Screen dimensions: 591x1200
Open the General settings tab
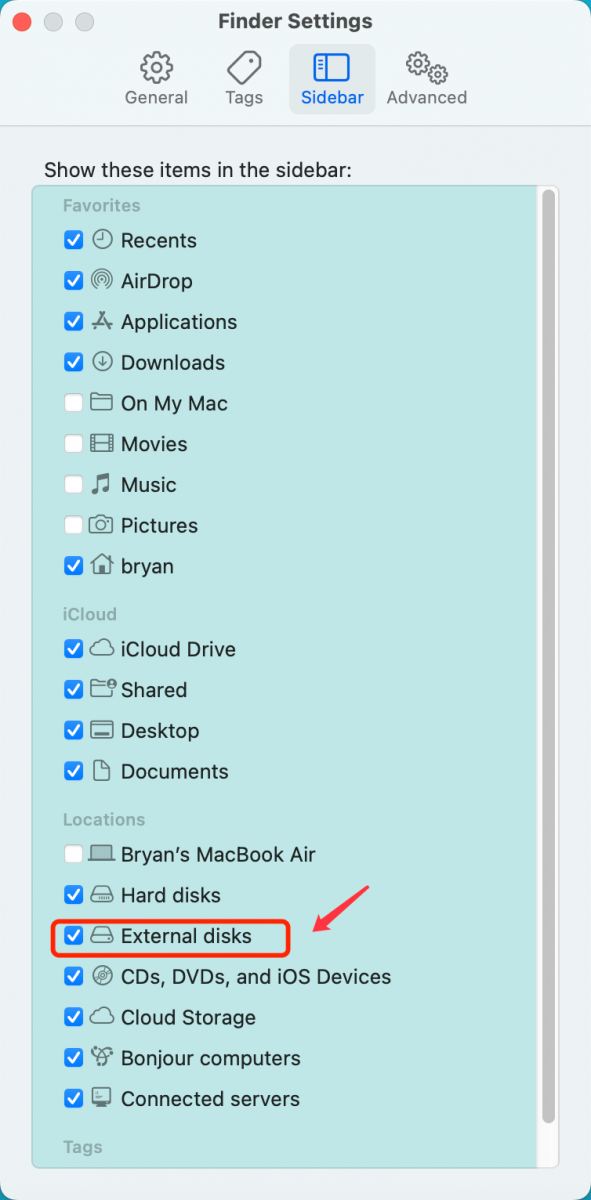pos(156,78)
